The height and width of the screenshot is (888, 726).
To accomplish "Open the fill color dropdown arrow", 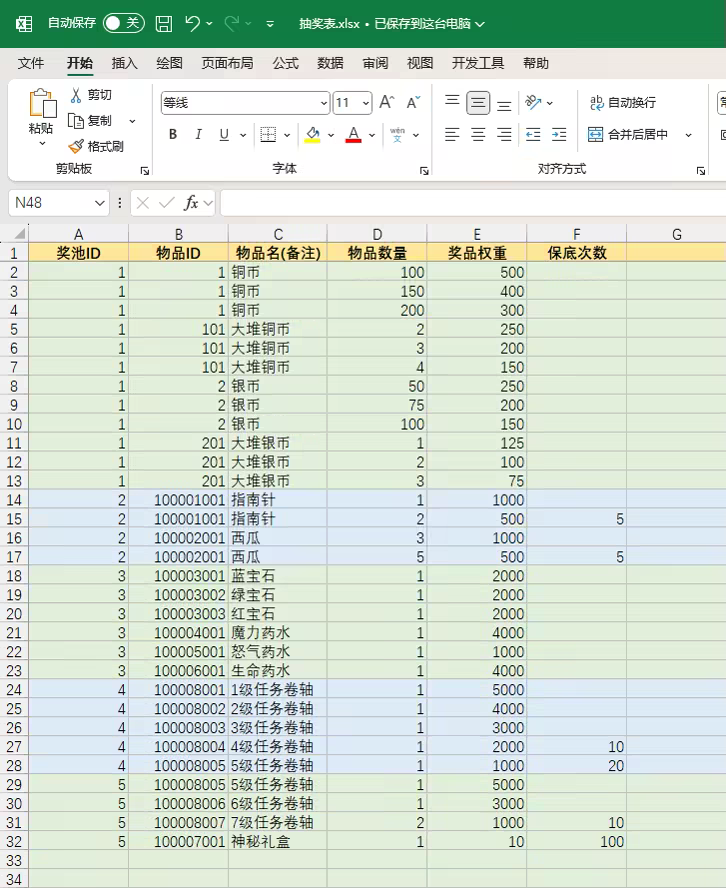I will (331, 135).
